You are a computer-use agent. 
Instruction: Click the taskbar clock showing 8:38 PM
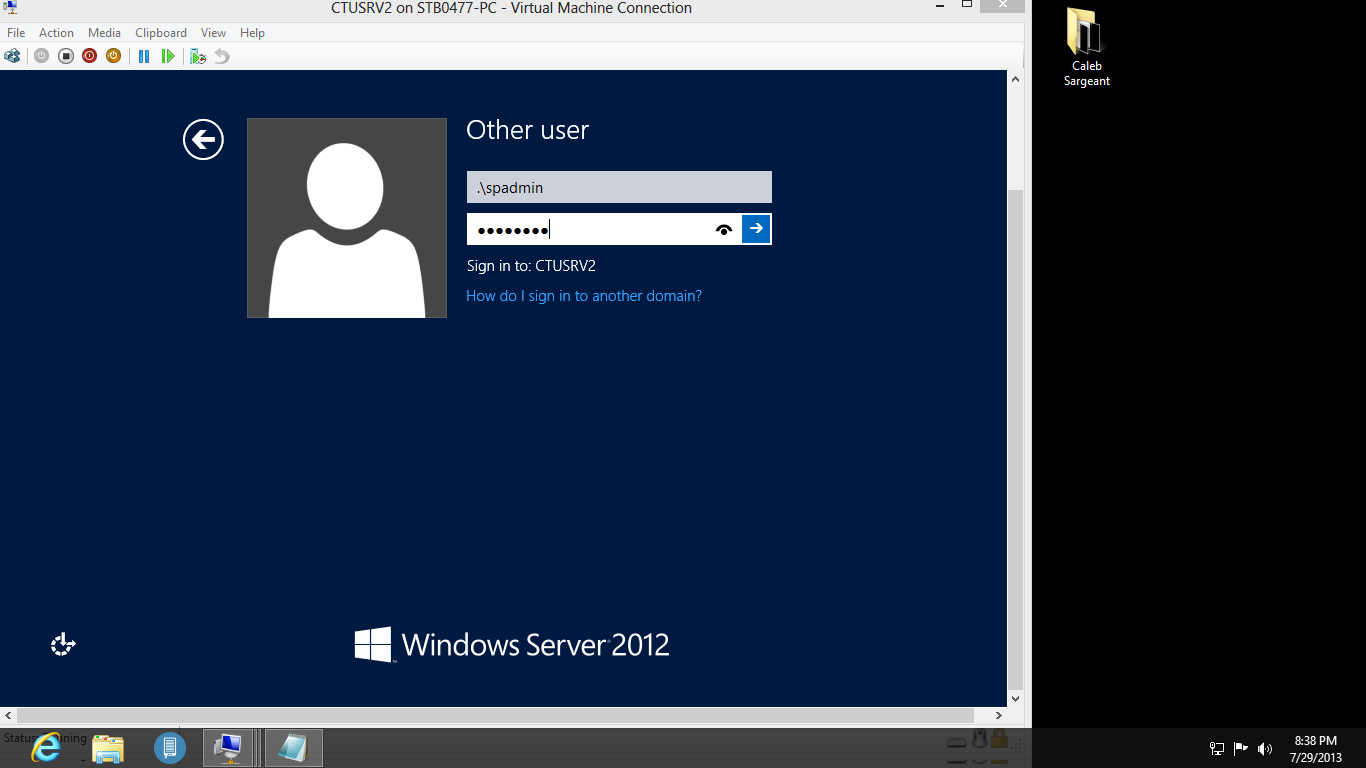point(1316,749)
